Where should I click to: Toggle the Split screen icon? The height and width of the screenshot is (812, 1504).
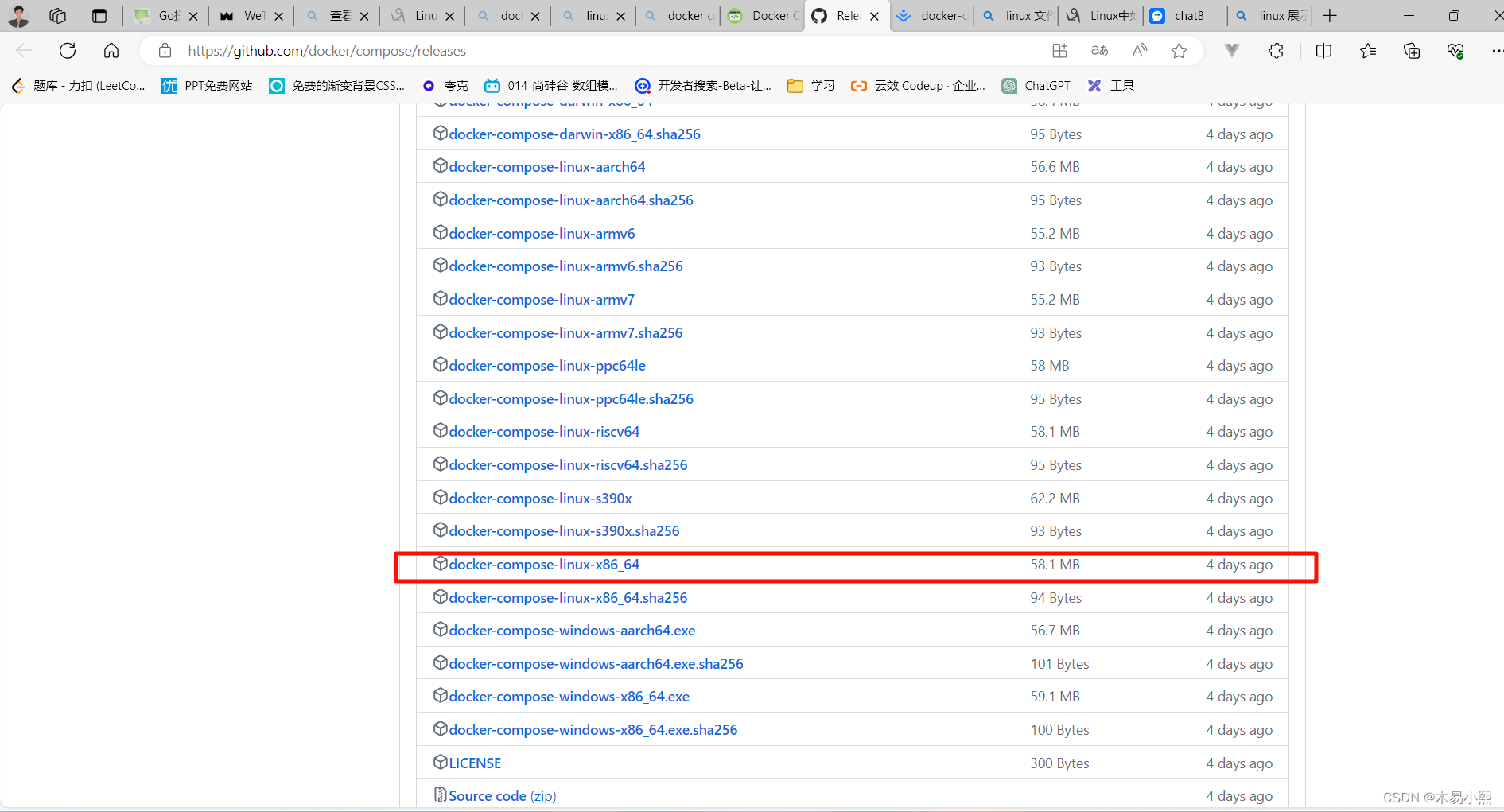[1323, 51]
